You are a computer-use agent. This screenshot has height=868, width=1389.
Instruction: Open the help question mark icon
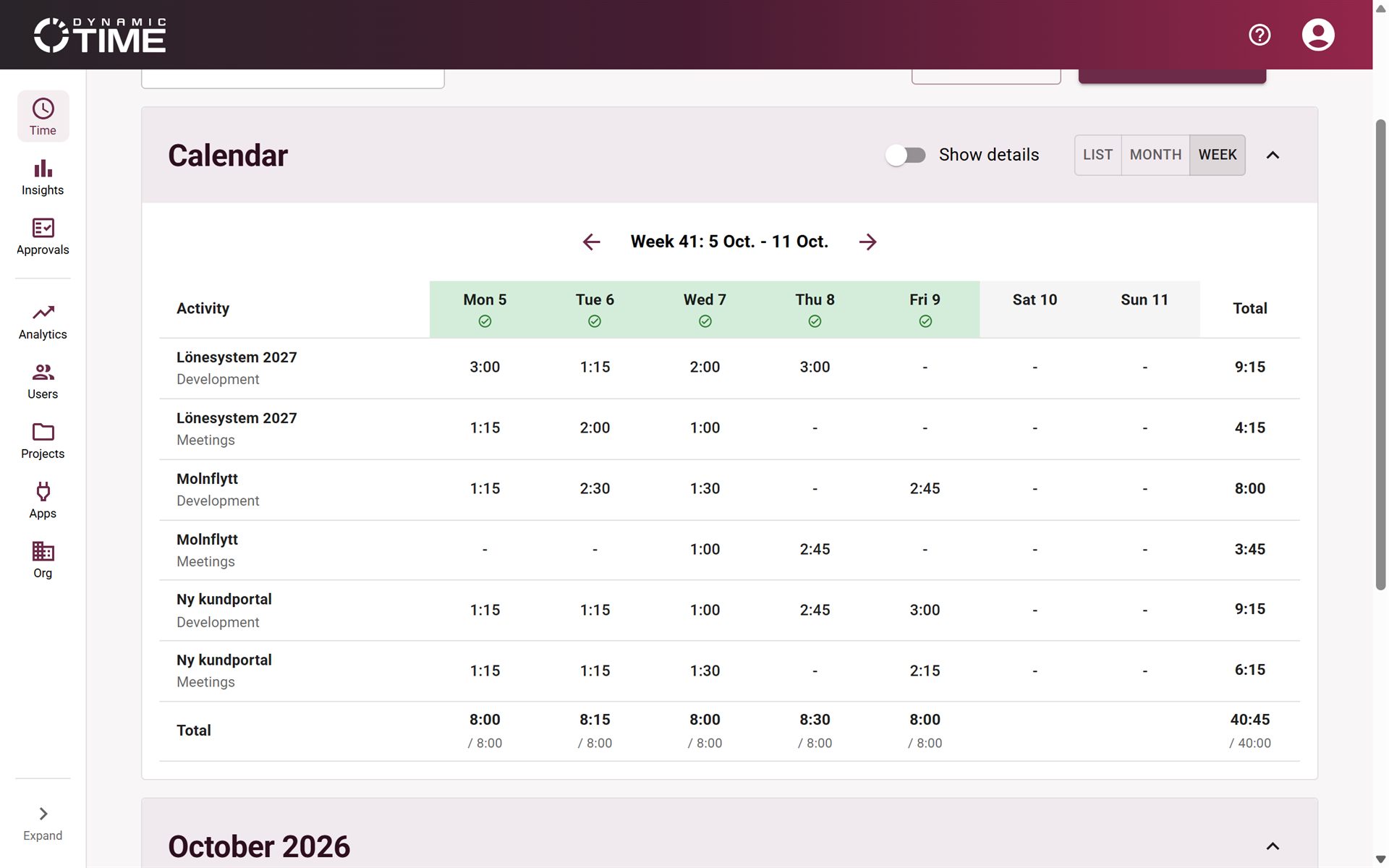pos(1260,35)
